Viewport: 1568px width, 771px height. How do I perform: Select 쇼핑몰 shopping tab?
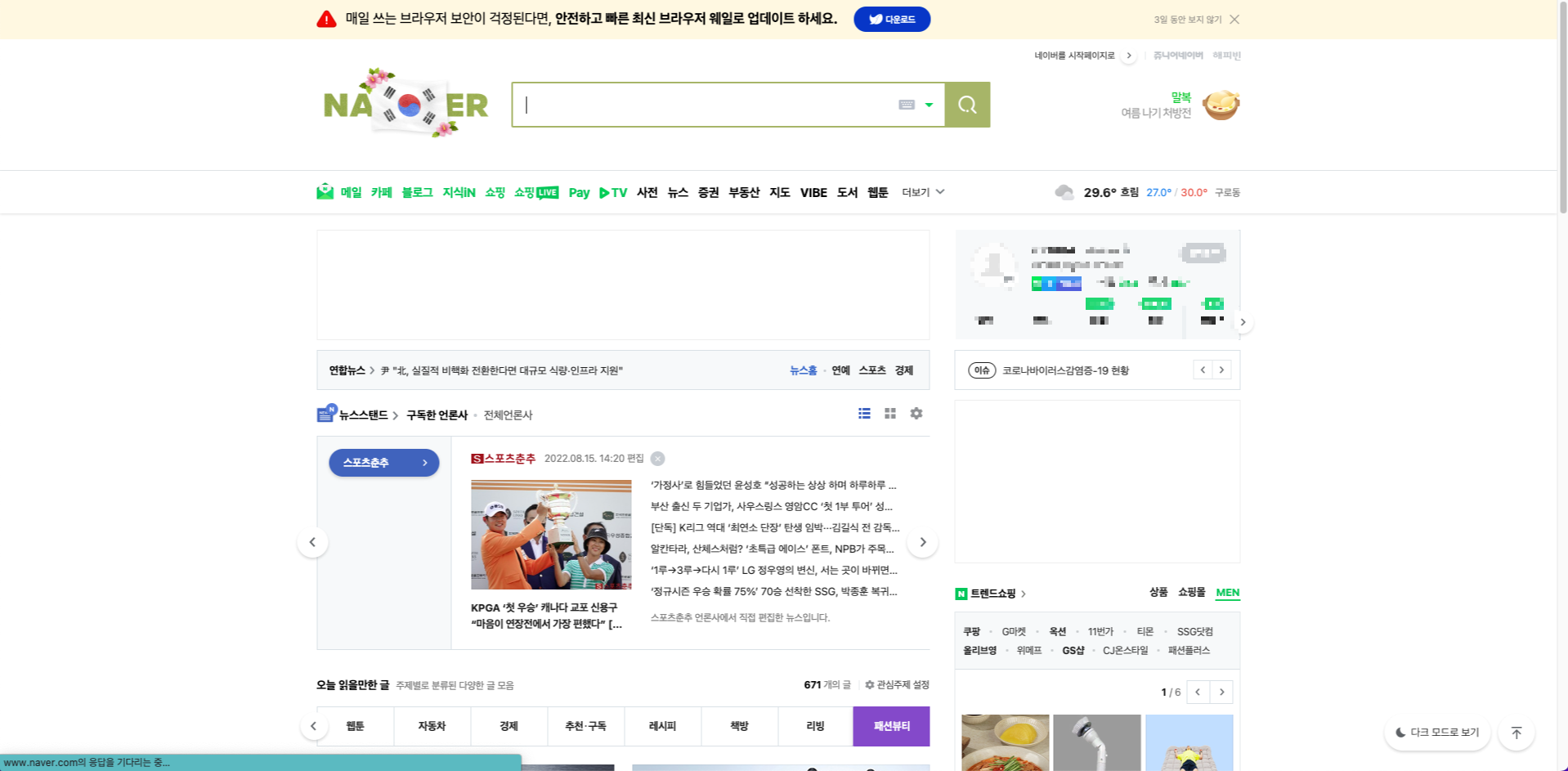click(1191, 592)
